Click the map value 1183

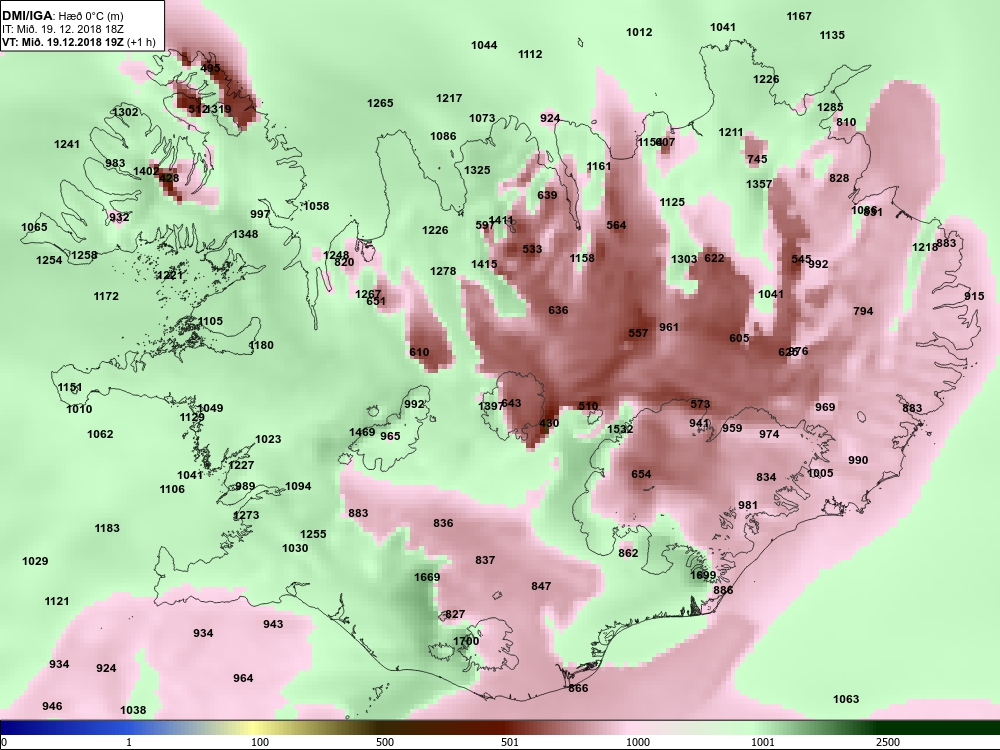107,528
